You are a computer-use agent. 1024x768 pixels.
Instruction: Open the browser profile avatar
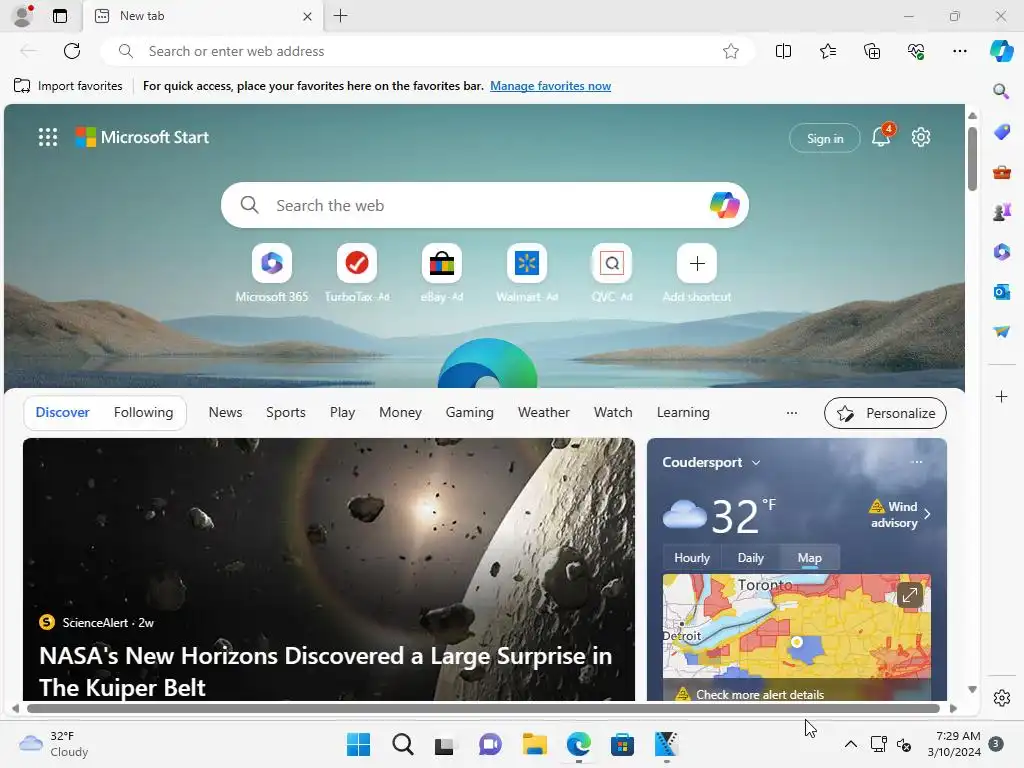(23, 16)
